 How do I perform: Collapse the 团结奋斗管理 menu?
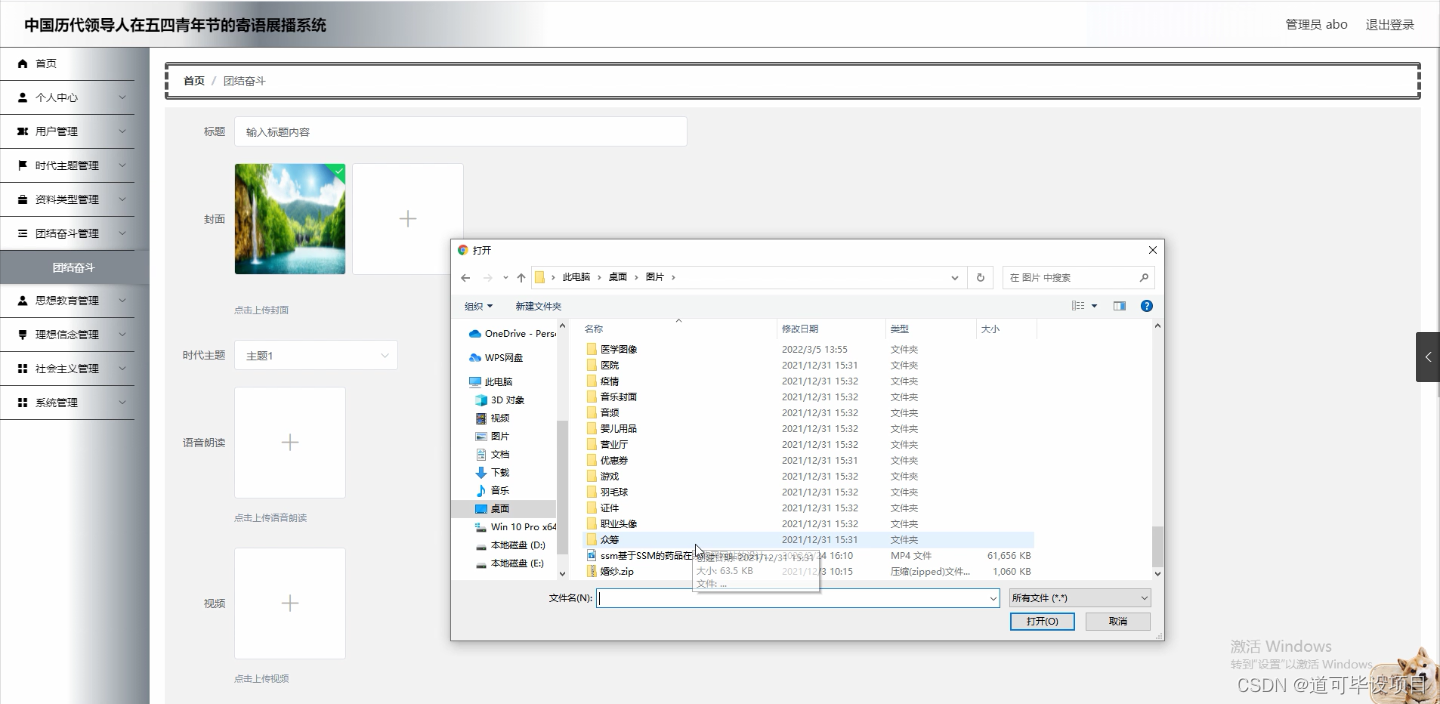67,234
